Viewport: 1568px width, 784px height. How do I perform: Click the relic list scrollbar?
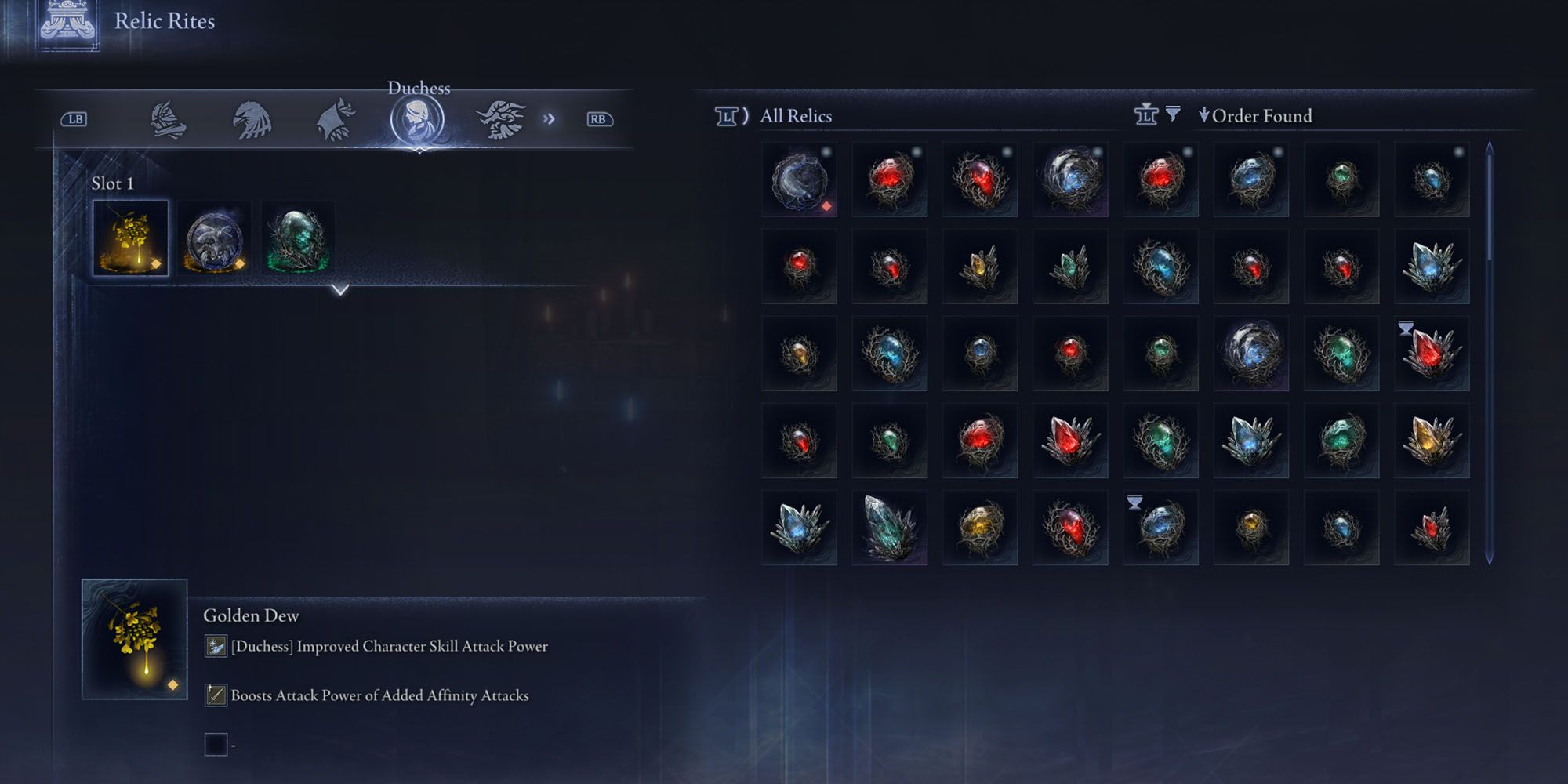click(x=1490, y=353)
